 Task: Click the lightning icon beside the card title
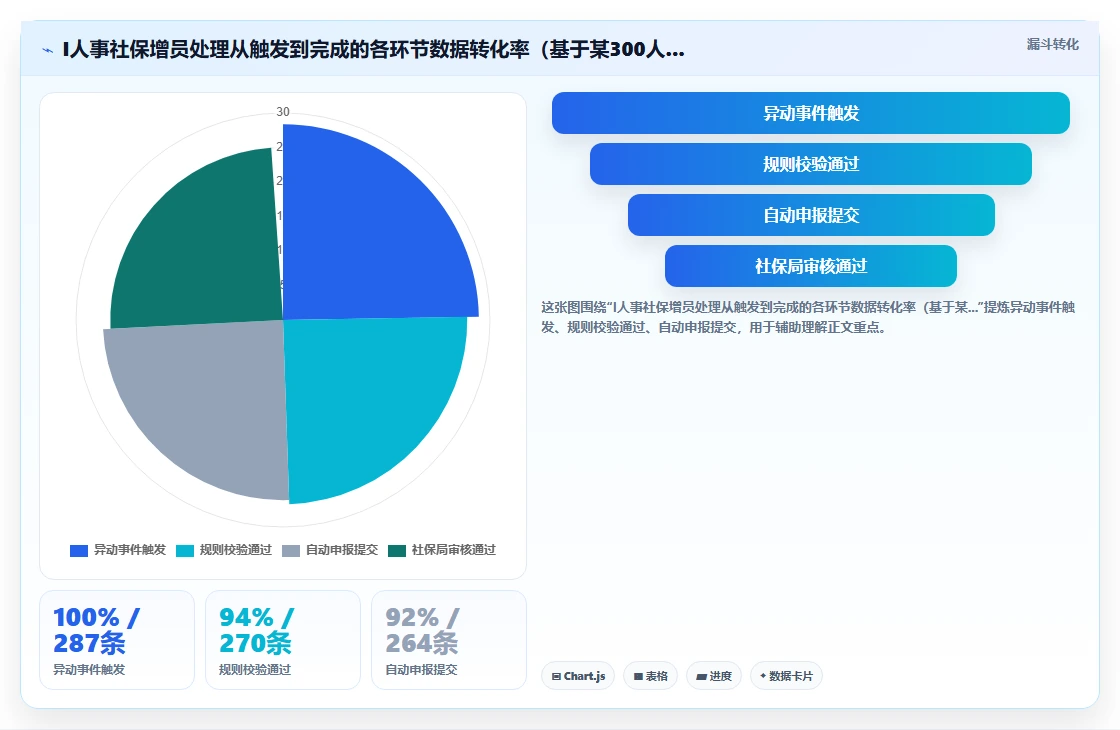pos(48,50)
